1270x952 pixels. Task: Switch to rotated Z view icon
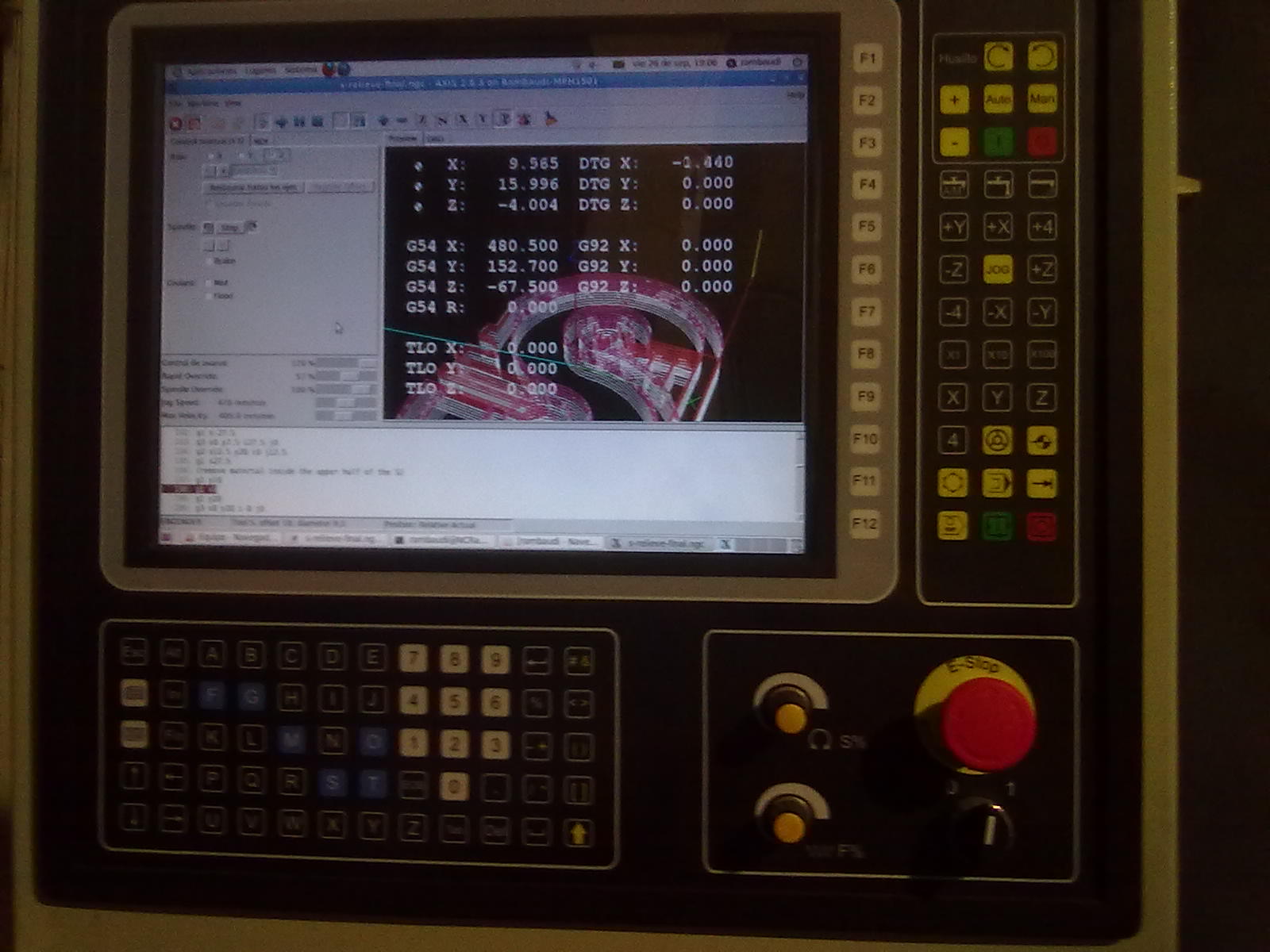coord(441,121)
